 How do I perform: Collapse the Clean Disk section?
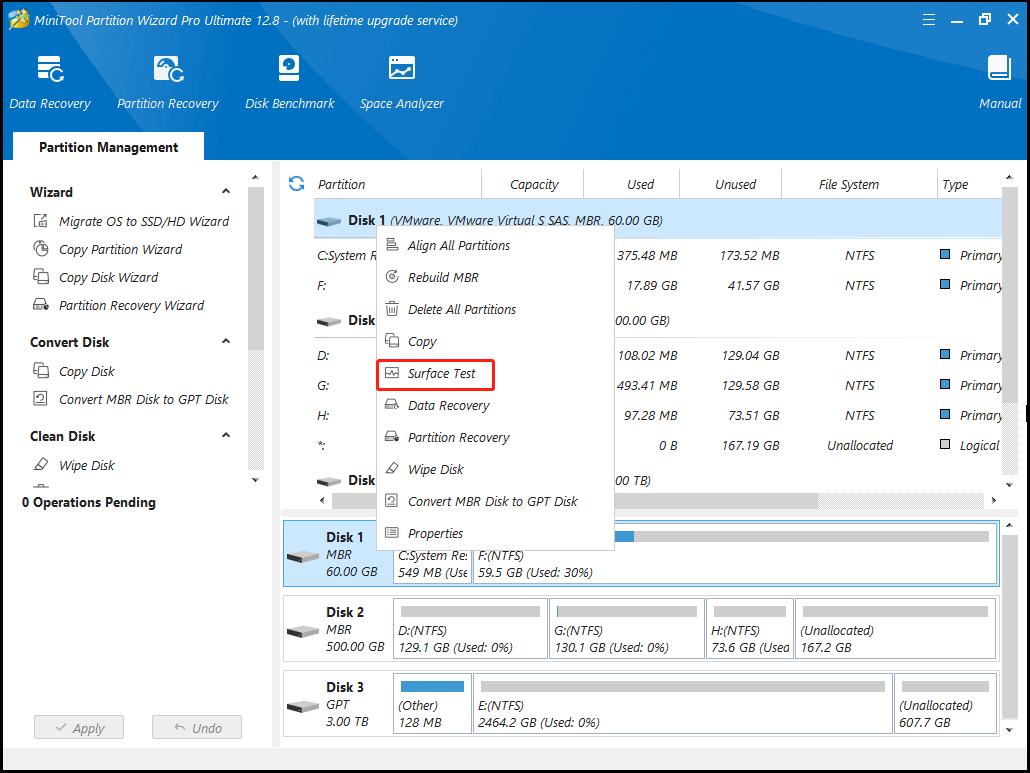point(226,436)
